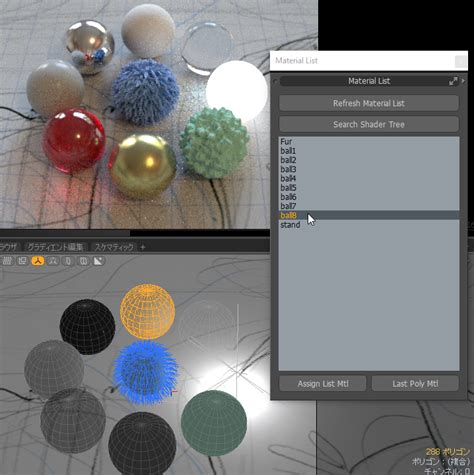
Task: Click the Assign List Mtl button
Action: pyautogui.click(x=323, y=384)
